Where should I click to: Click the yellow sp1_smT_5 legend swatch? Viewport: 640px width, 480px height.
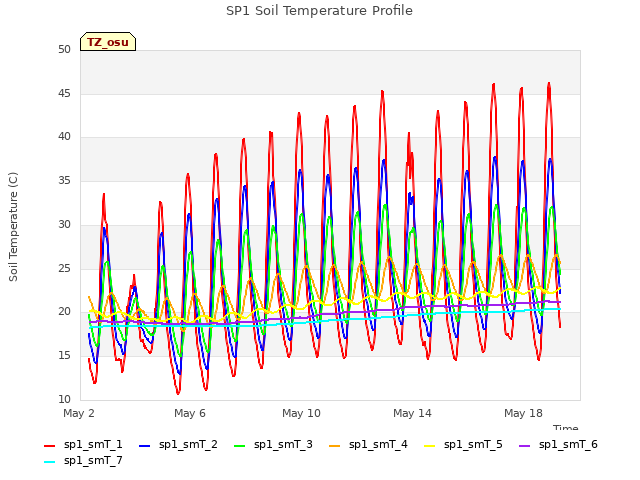click(x=429, y=446)
